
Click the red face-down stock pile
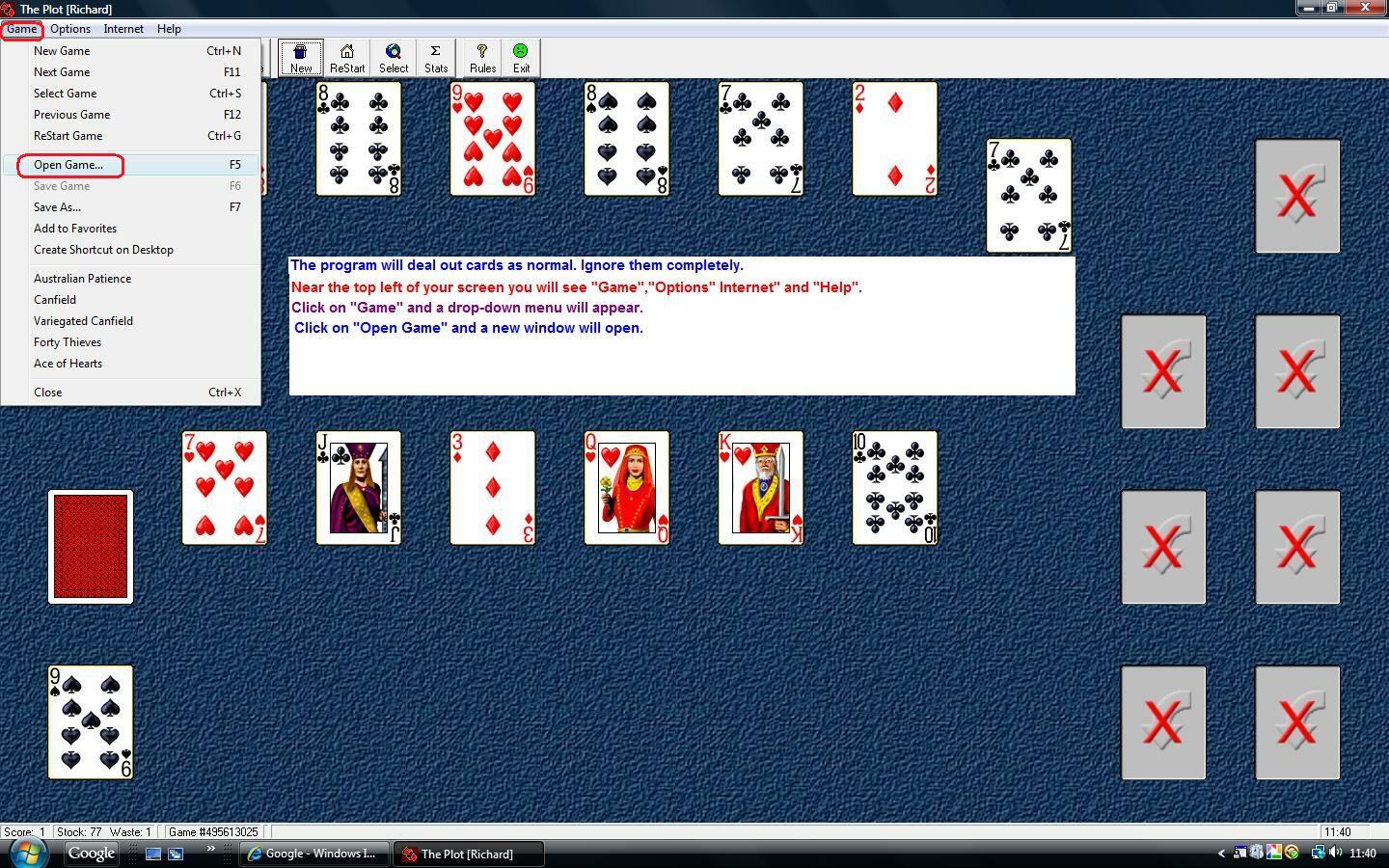coord(91,547)
